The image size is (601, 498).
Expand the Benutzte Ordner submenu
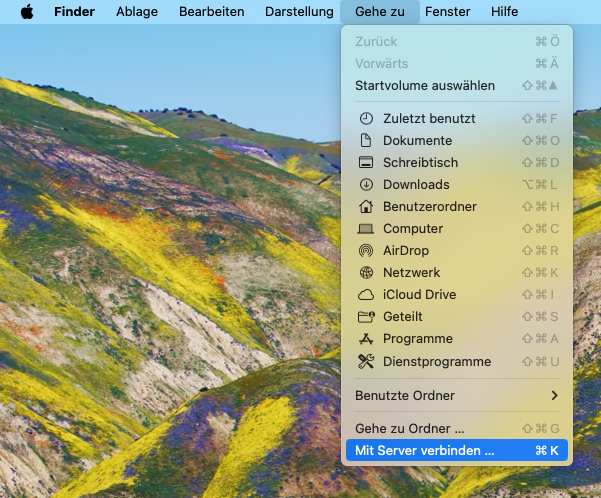456,395
